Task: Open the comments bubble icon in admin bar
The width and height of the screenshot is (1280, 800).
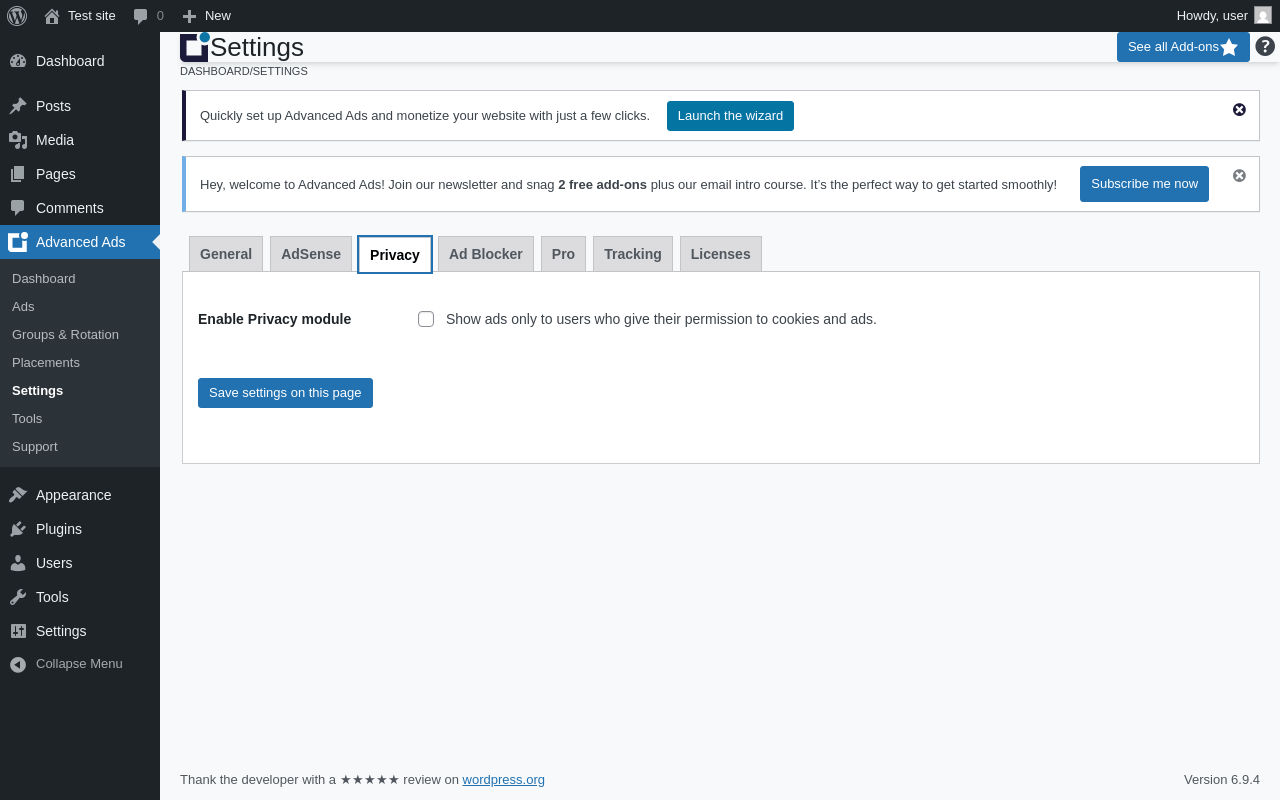Action: pyautogui.click(x=141, y=16)
